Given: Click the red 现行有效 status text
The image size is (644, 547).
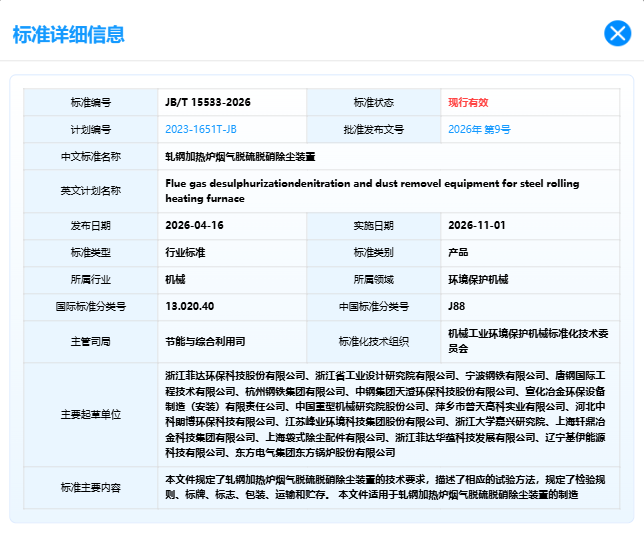Looking at the screenshot, I should [468, 102].
